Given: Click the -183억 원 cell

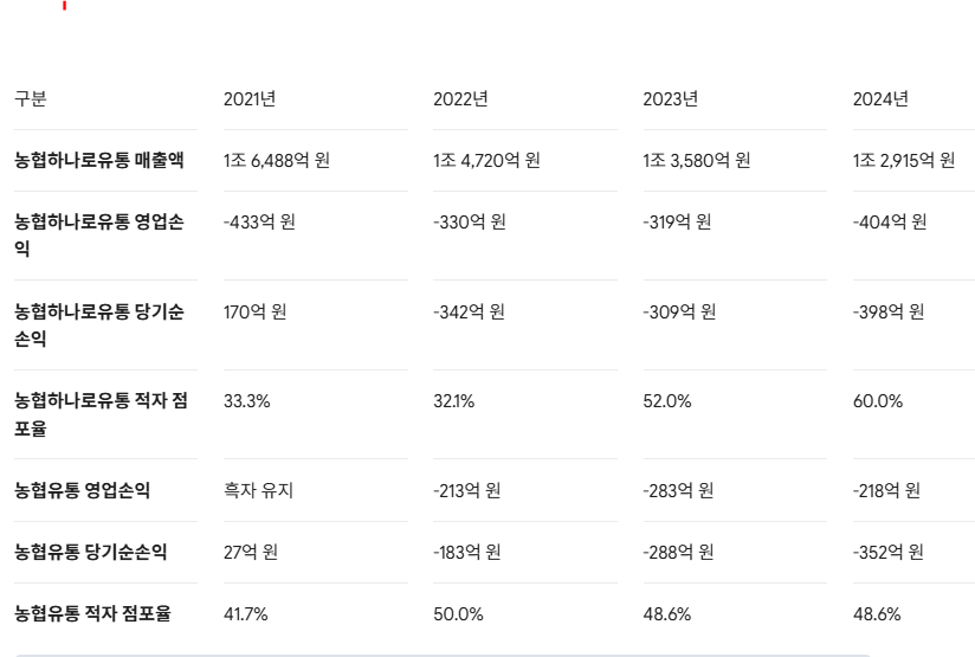Looking at the screenshot, I should click(467, 552).
